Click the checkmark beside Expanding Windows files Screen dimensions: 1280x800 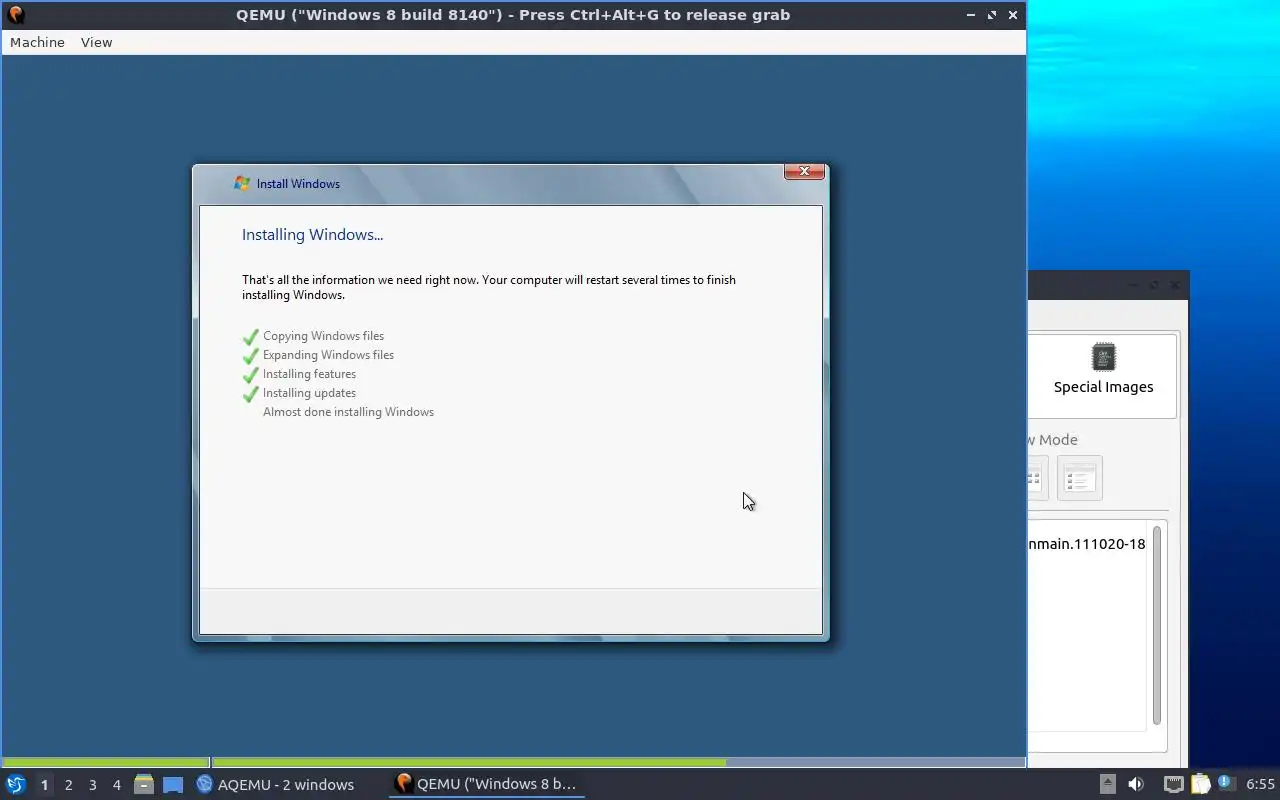pos(251,356)
